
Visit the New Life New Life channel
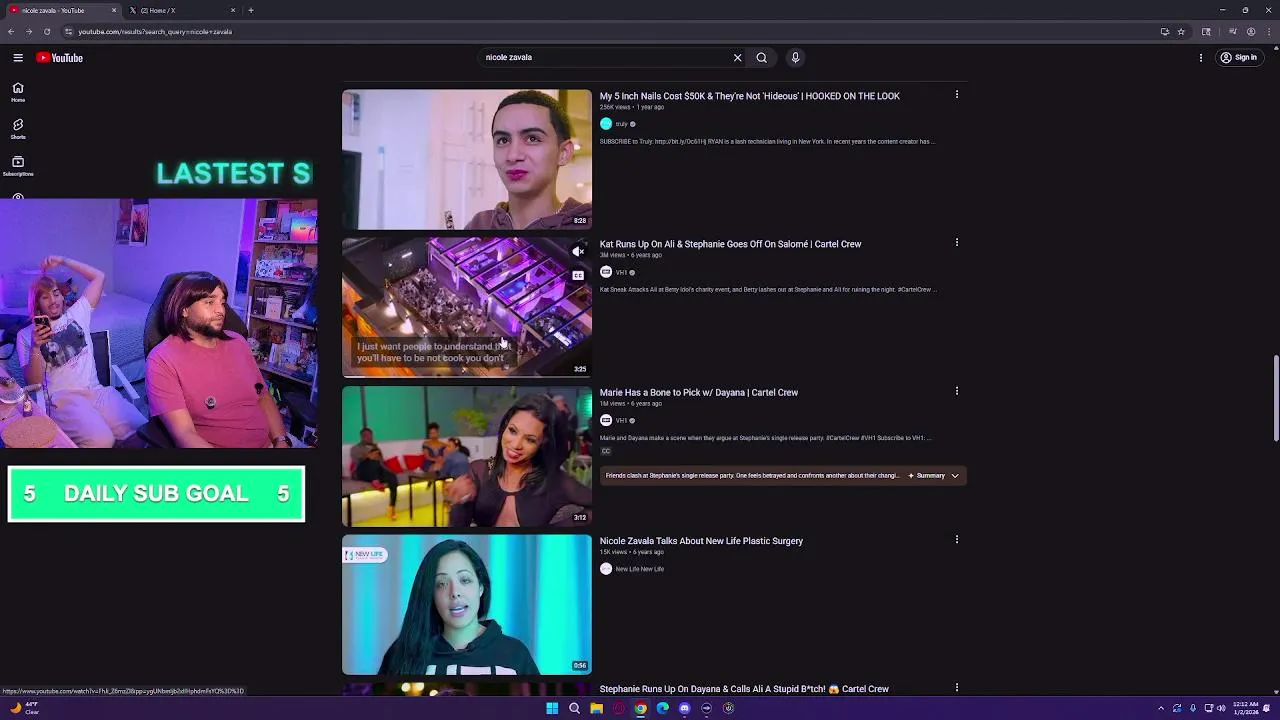tap(640, 569)
